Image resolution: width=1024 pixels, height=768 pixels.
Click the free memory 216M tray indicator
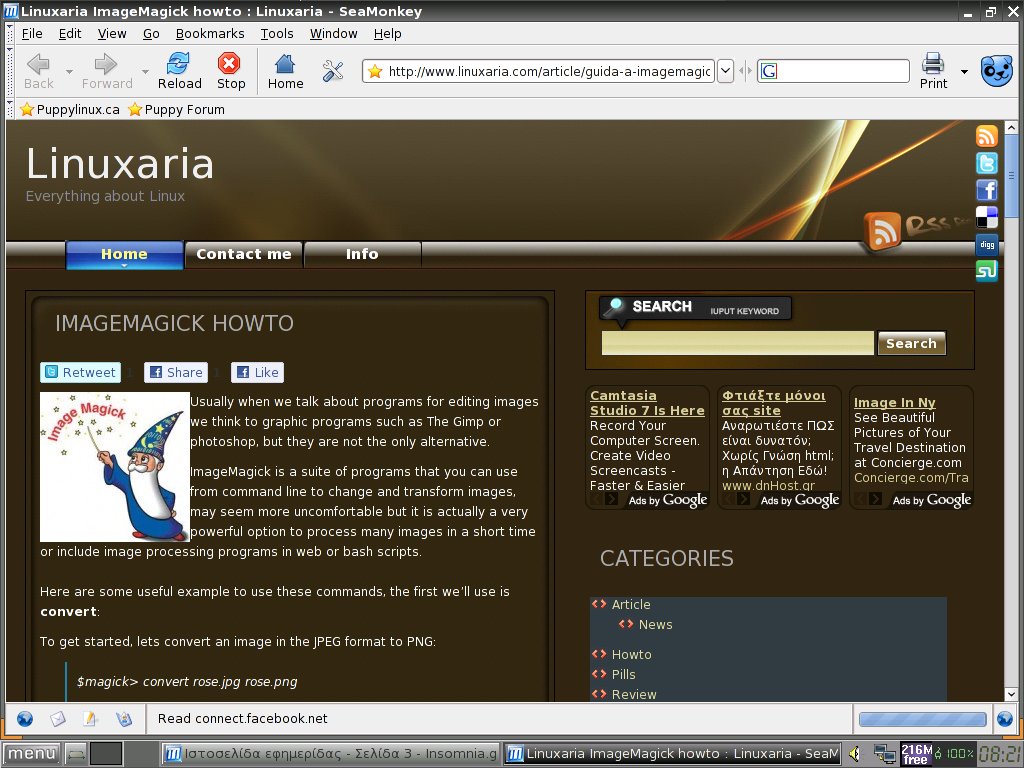coord(916,754)
